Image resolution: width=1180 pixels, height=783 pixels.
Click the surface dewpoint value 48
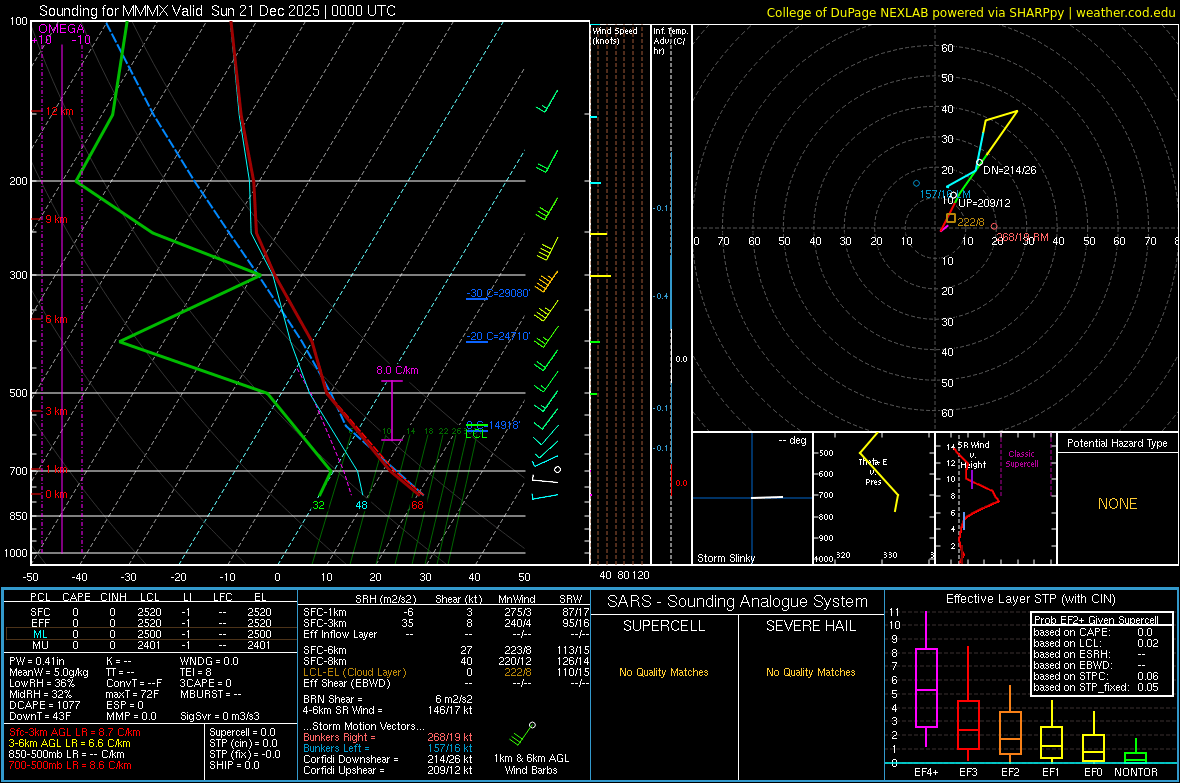(361, 505)
